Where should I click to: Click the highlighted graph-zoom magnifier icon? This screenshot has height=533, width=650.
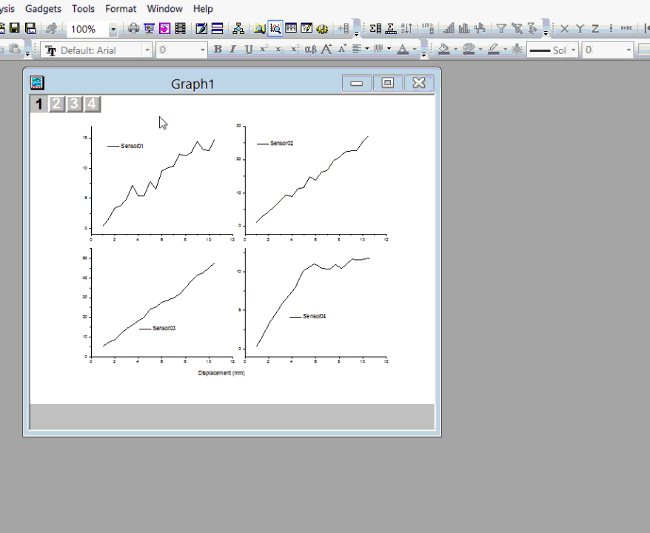point(275,28)
